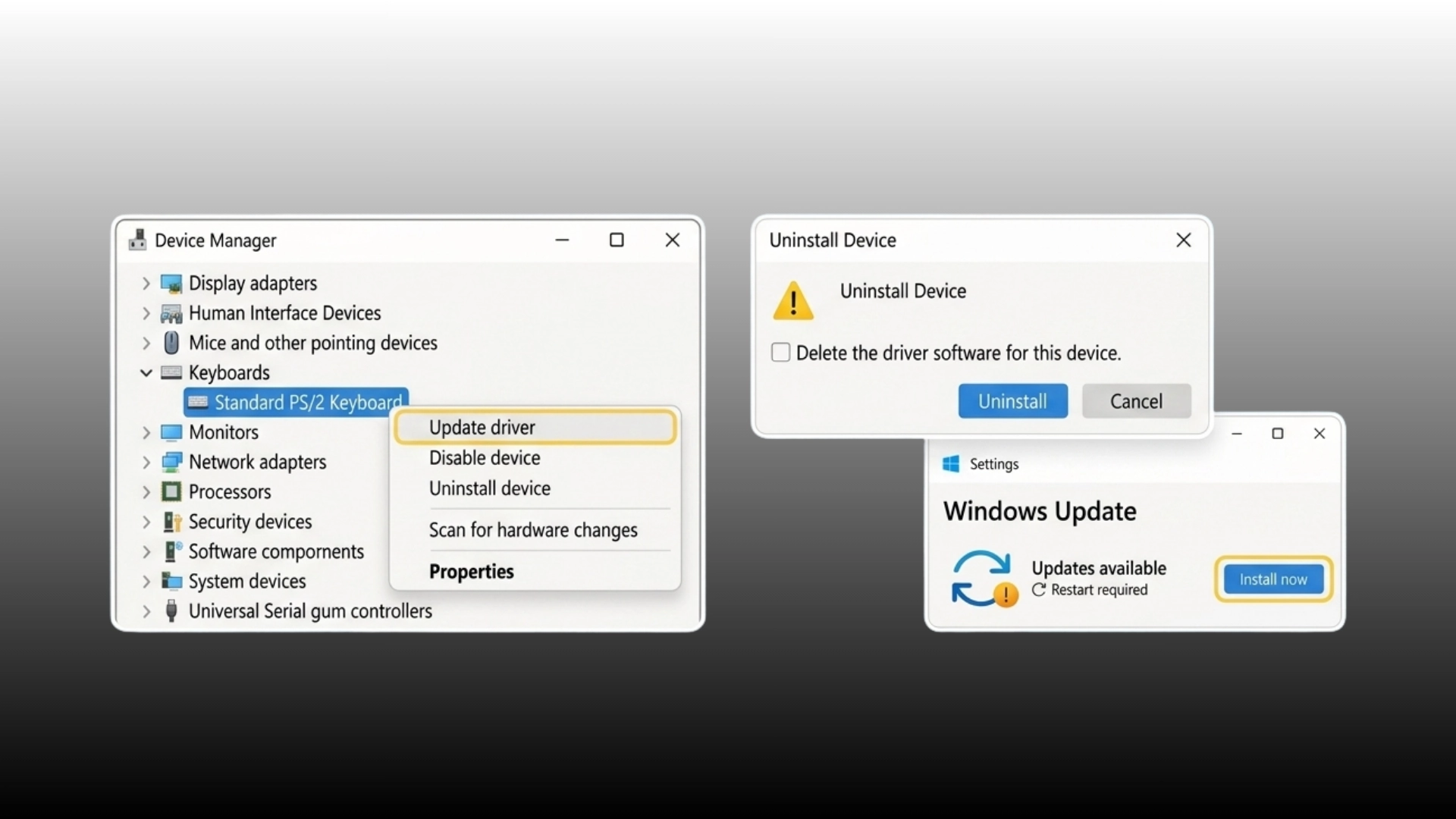Click the Windows Update heading
Image resolution: width=1456 pixels, height=819 pixels.
coord(1040,511)
